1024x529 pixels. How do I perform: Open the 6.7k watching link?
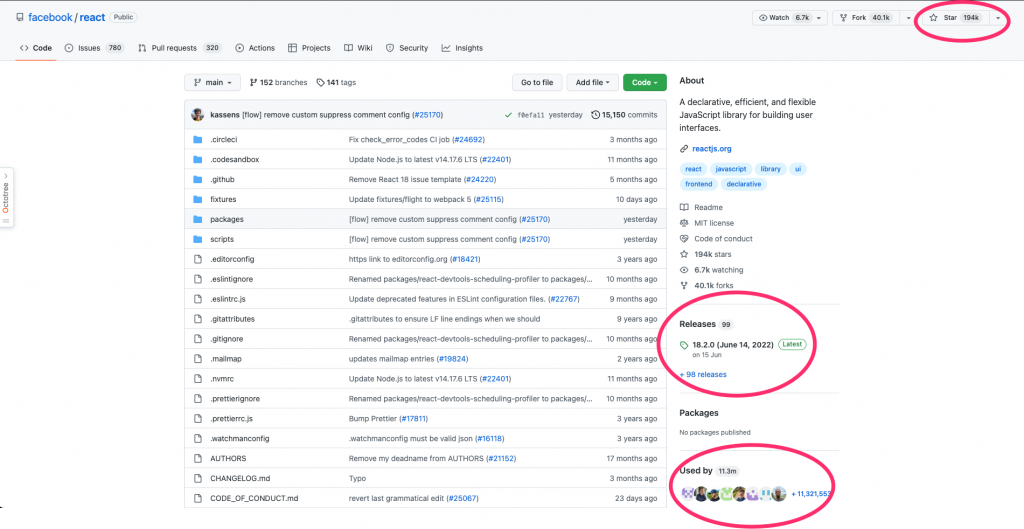718,270
